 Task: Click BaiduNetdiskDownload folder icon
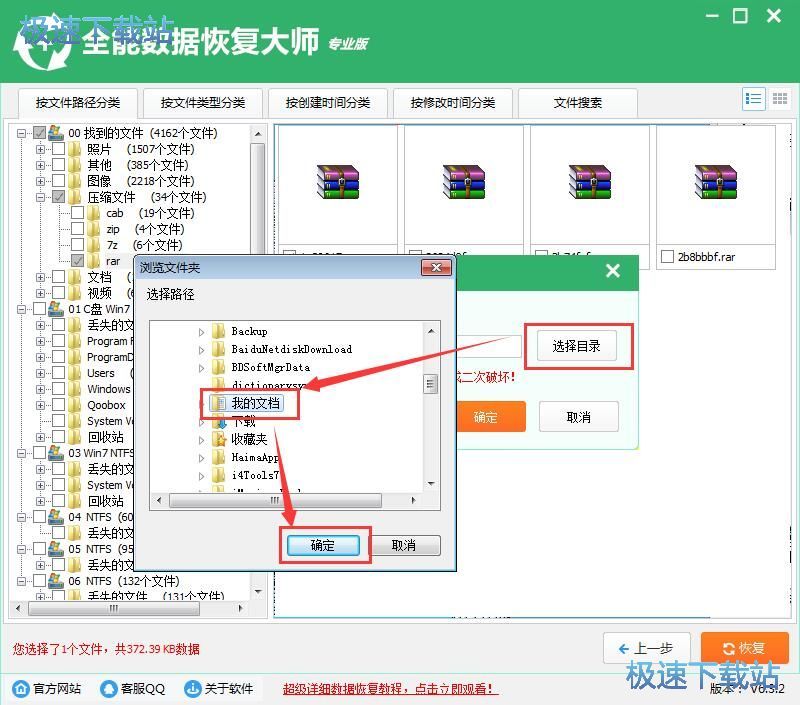(219, 349)
